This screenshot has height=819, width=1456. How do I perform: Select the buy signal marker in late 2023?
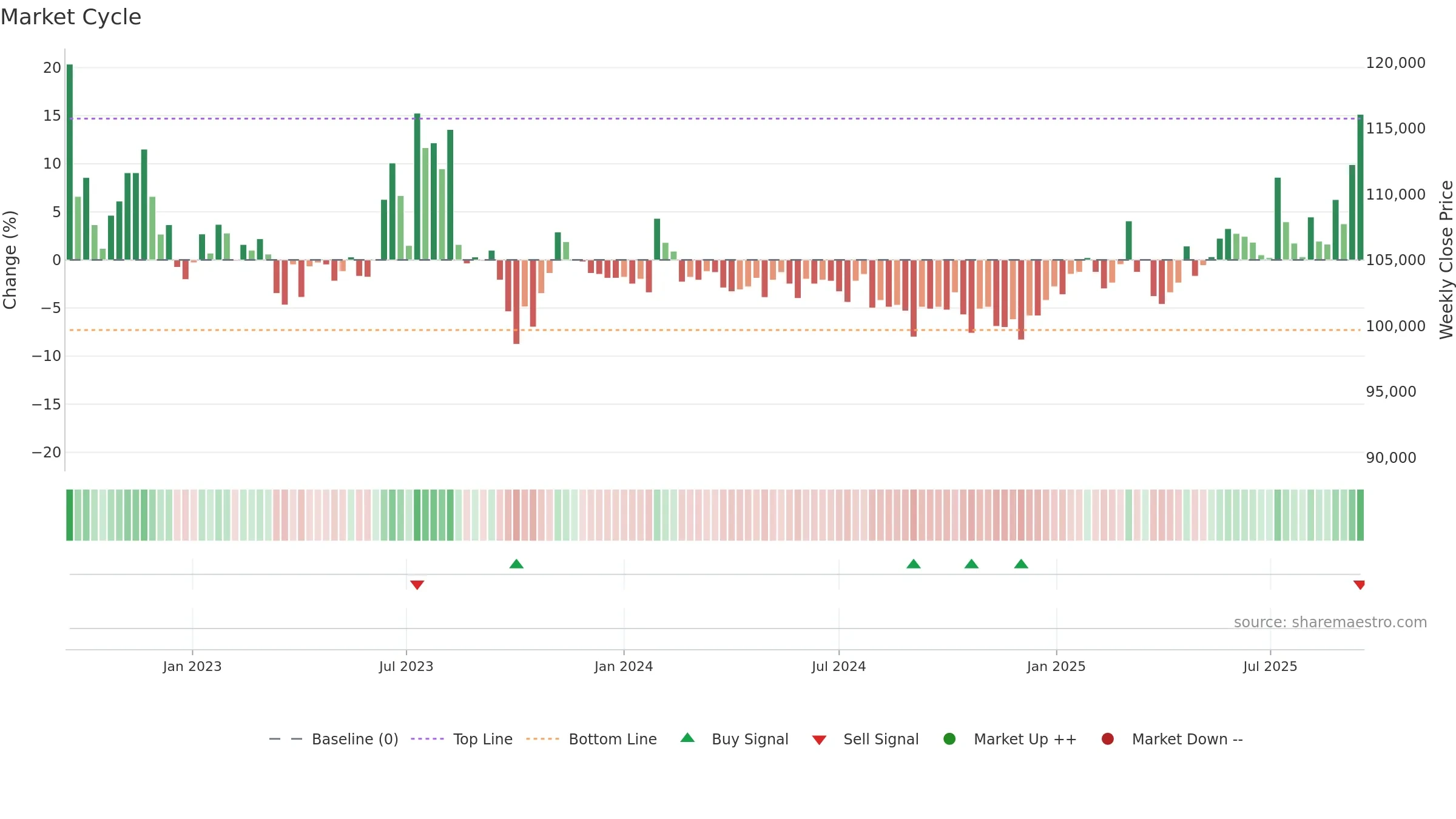(516, 564)
